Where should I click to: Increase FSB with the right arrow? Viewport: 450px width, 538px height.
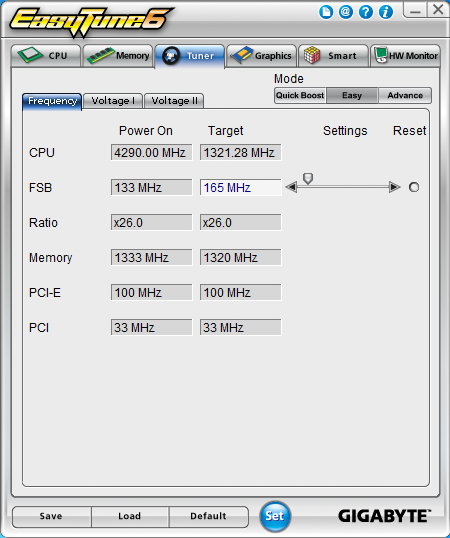coord(395,187)
